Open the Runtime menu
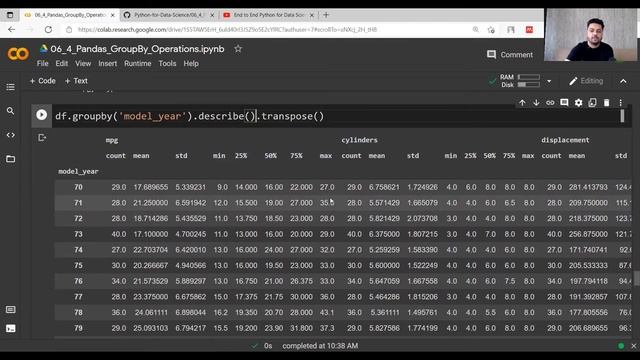 coord(138,64)
